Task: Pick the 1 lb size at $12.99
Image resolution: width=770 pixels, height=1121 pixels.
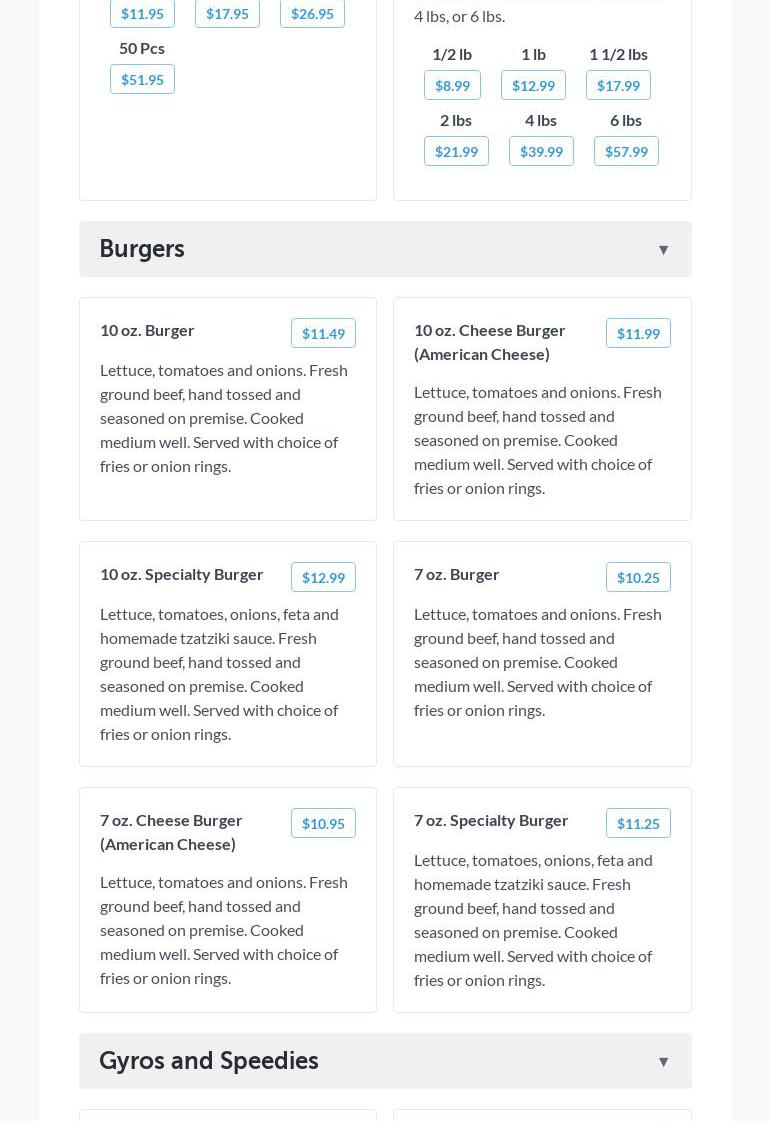Action: click(x=533, y=86)
